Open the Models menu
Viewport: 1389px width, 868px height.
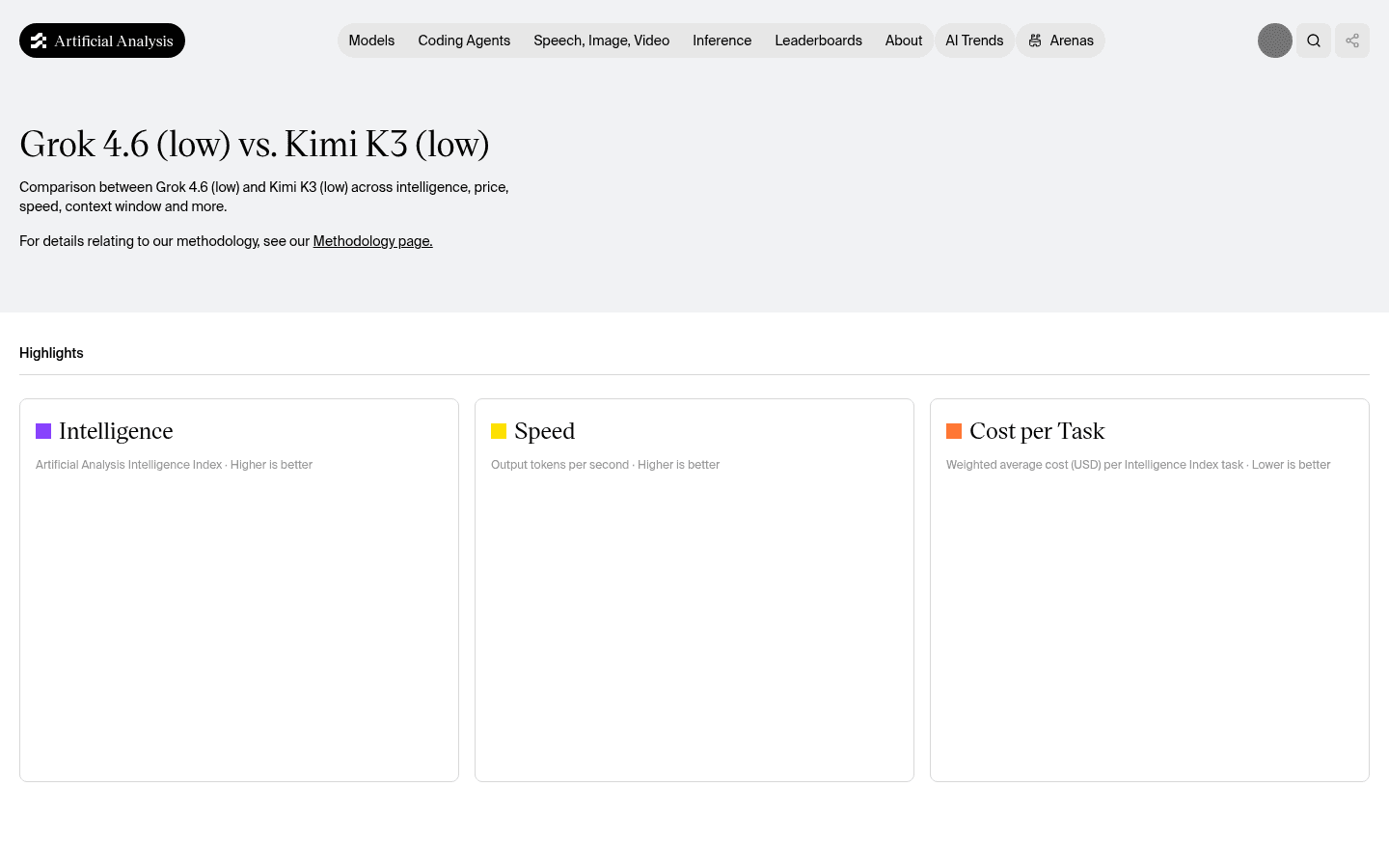371,41
